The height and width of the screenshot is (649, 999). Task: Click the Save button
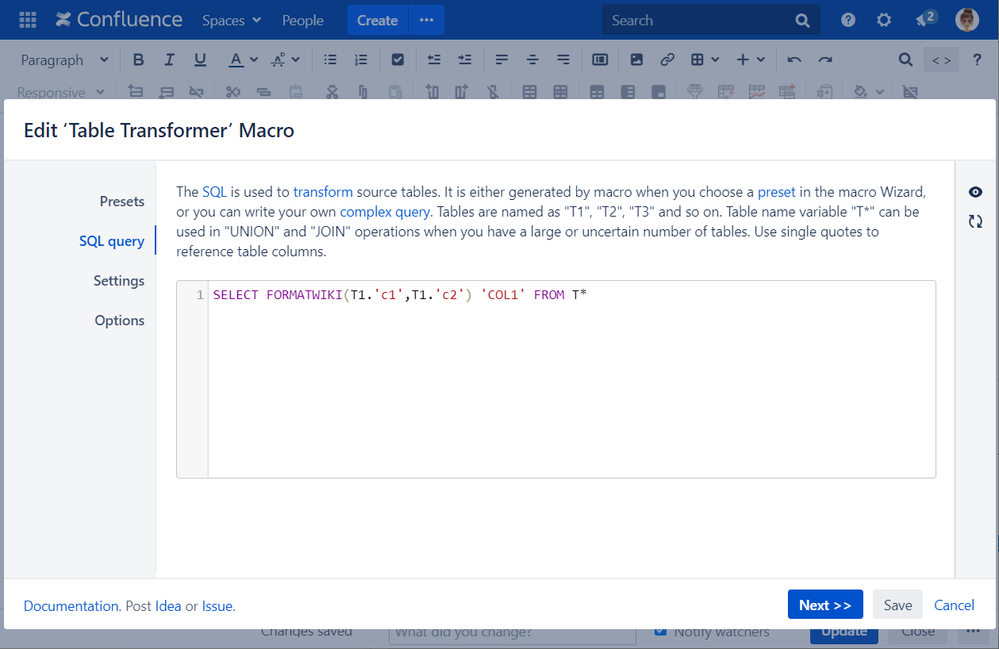tap(897, 604)
